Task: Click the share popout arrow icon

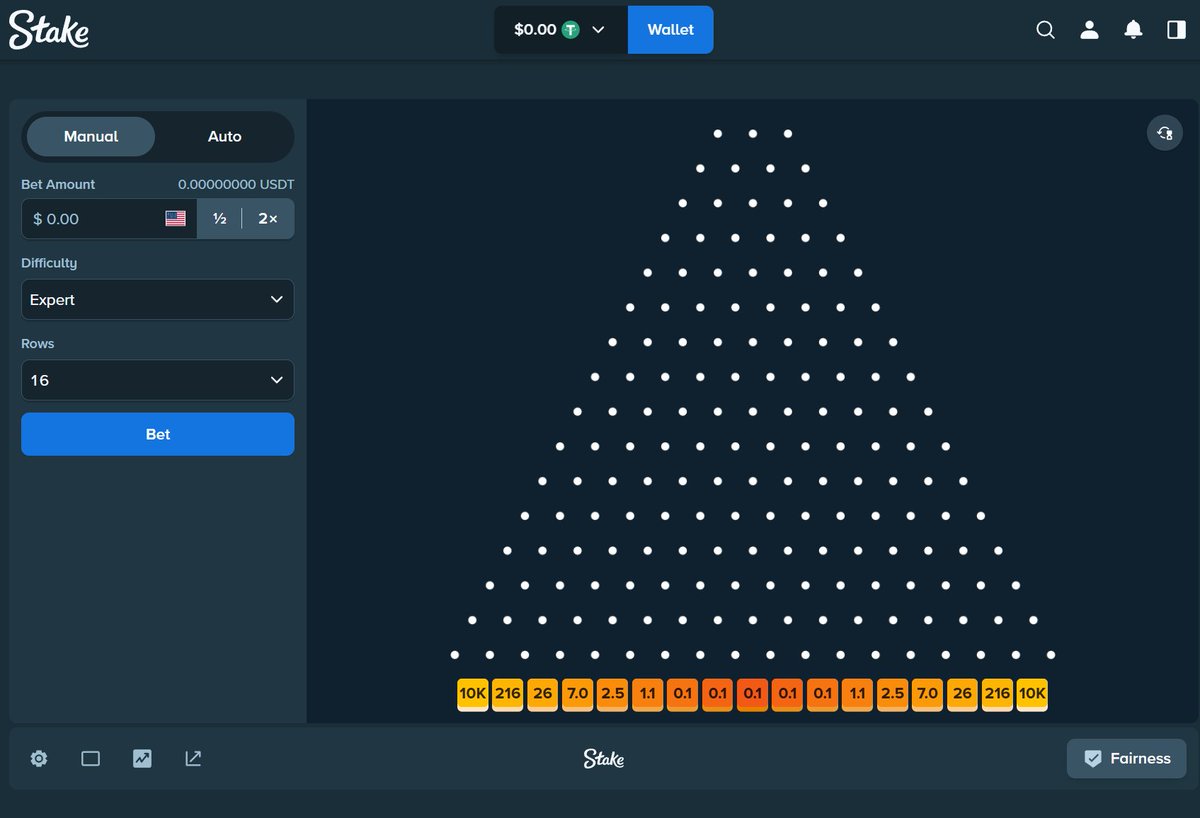Action: pos(193,759)
